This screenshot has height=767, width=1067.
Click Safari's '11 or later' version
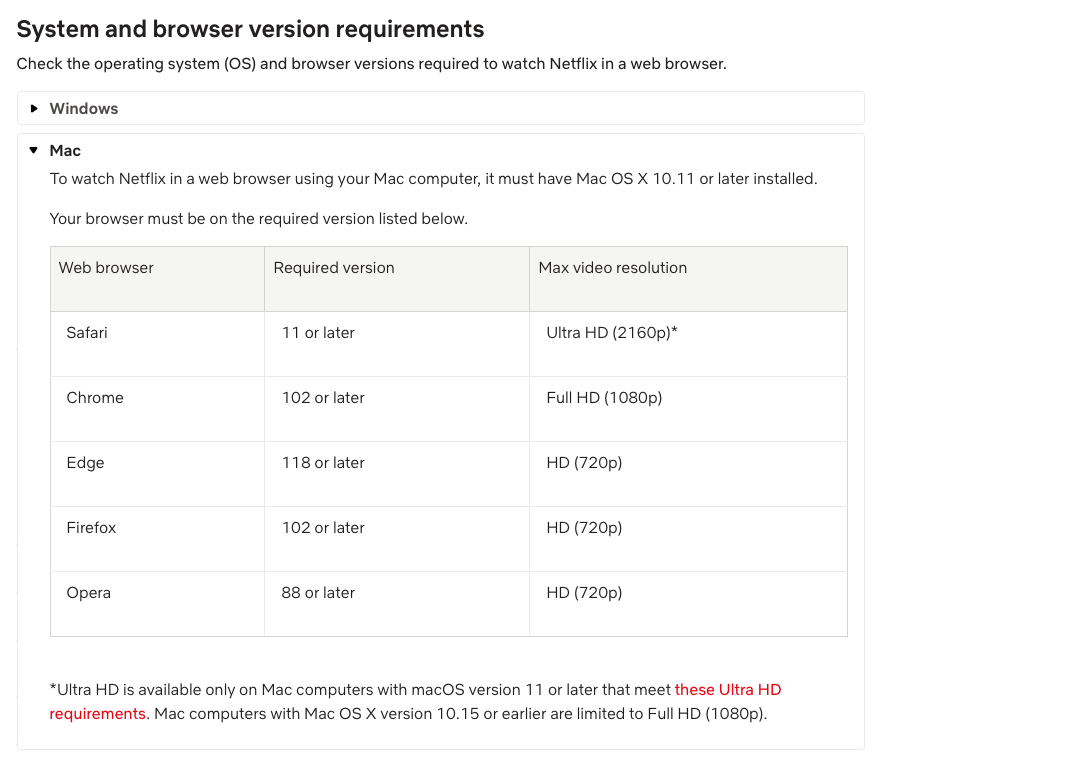coord(318,333)
